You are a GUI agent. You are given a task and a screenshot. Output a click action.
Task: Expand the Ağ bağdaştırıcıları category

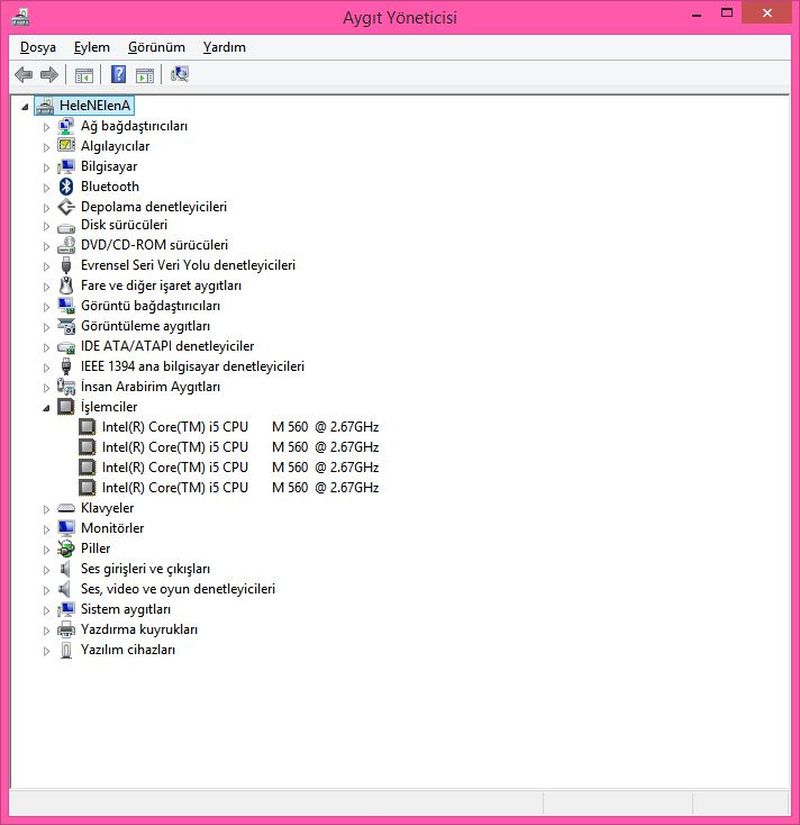pyautogui.click(x=46, y=127)
